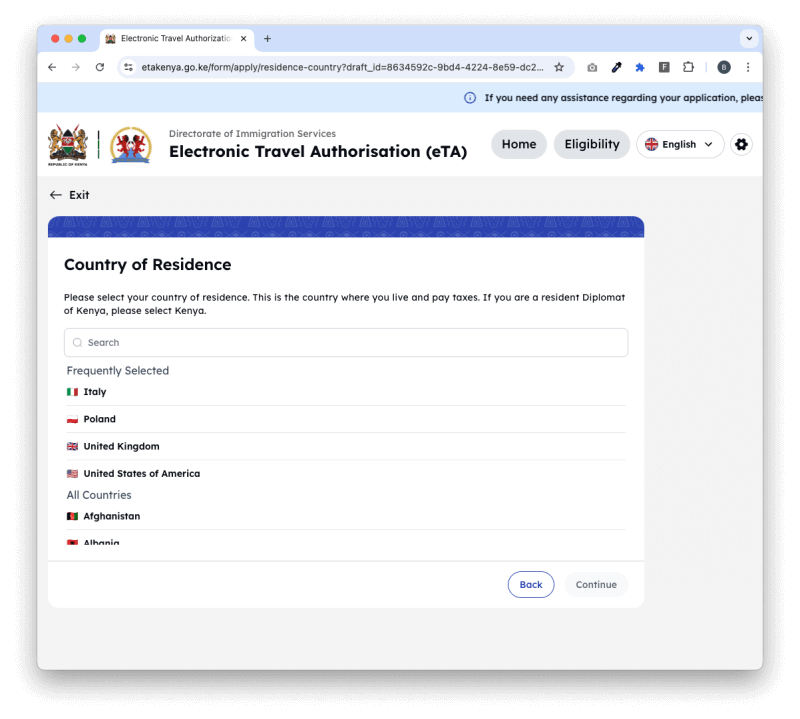Image resolution: width=800 pixels, height=719 pixels.
Task: Open the Chrome profile avatar B
Action: [x=723, y=67]
